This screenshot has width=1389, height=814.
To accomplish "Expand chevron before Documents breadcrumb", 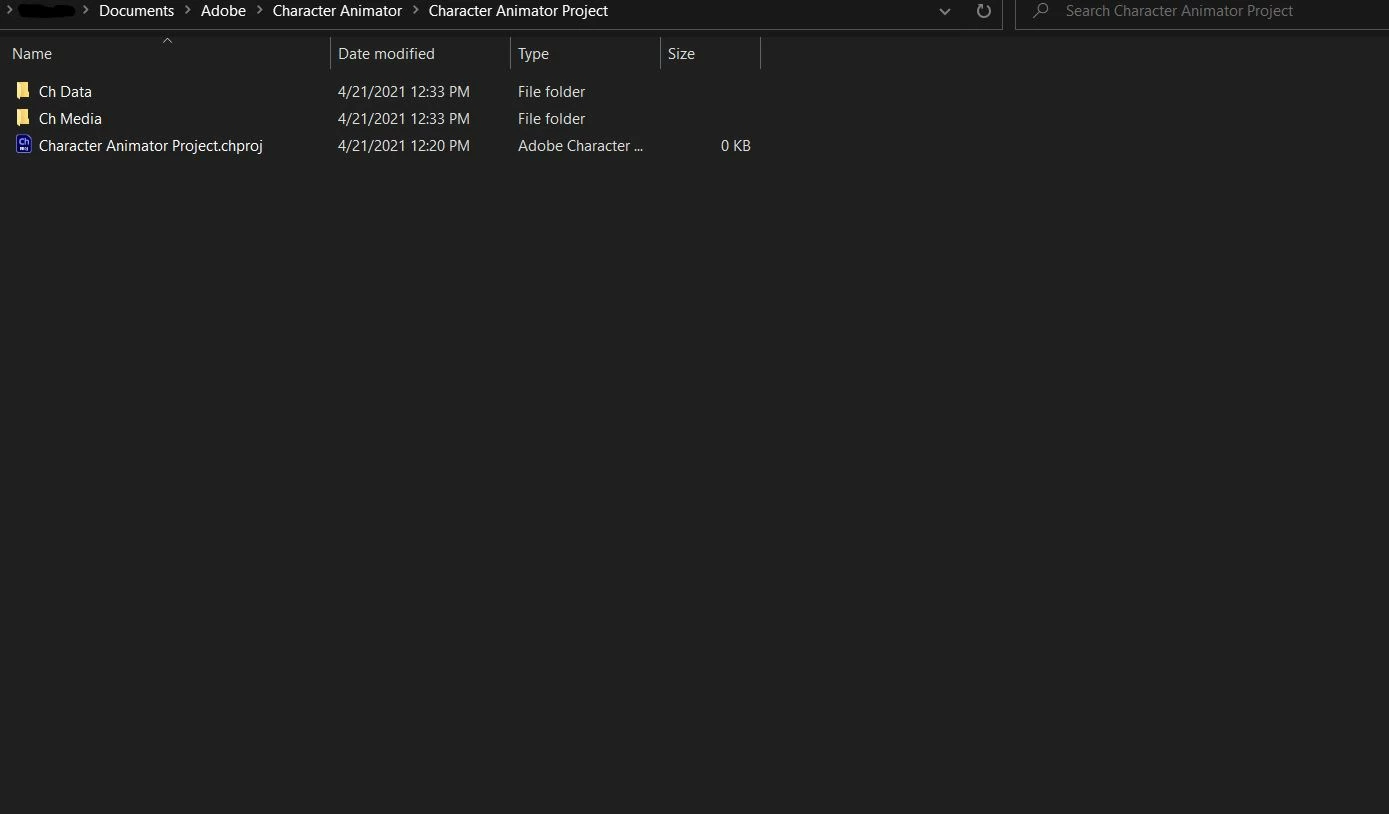I will (86, 11).
